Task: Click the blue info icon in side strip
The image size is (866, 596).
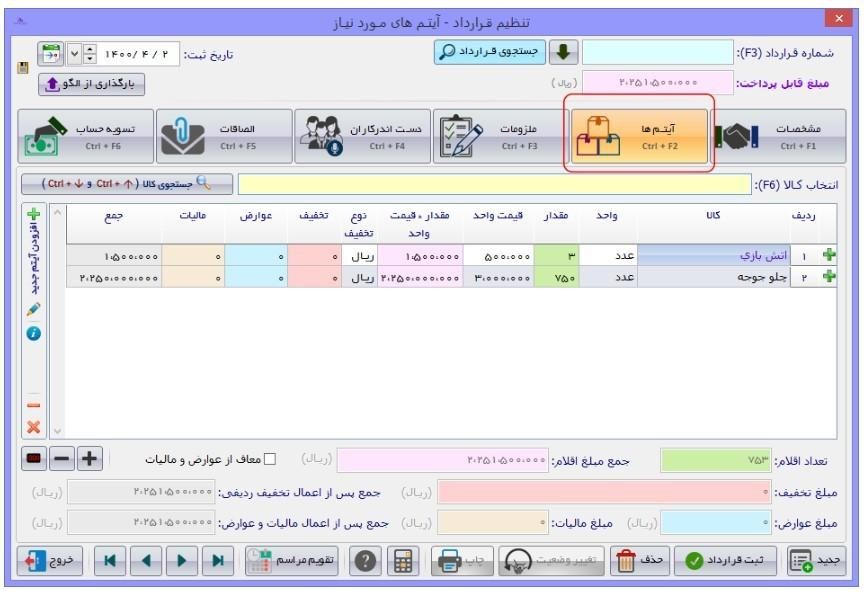Action: point(34,334)
